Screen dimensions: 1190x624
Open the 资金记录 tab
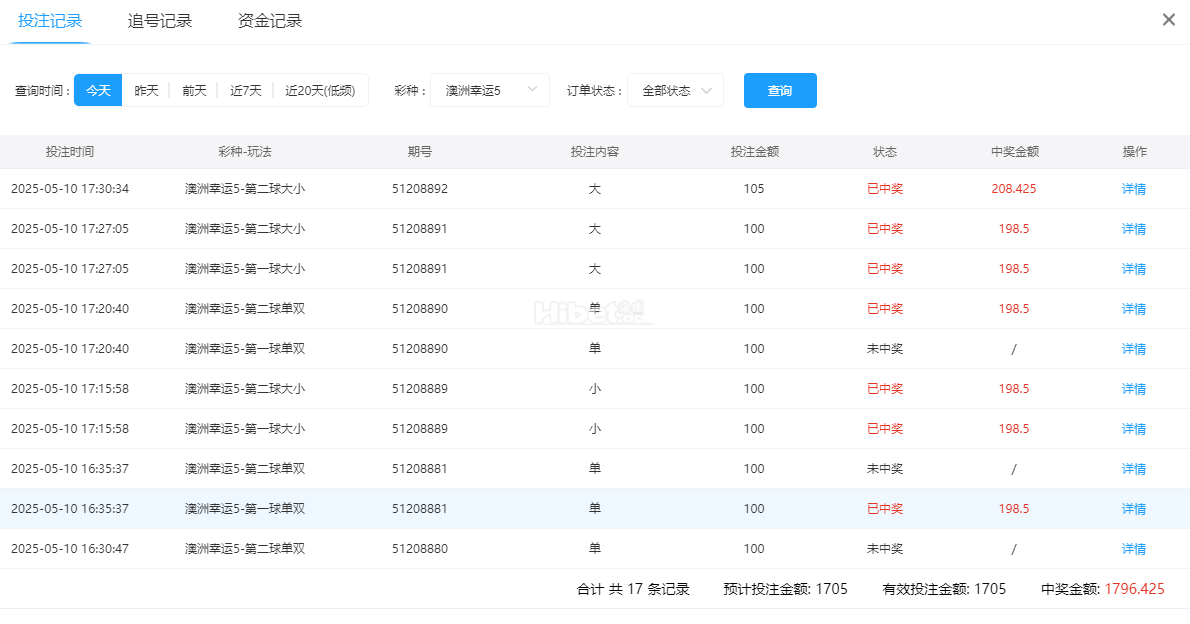point(270,21)
